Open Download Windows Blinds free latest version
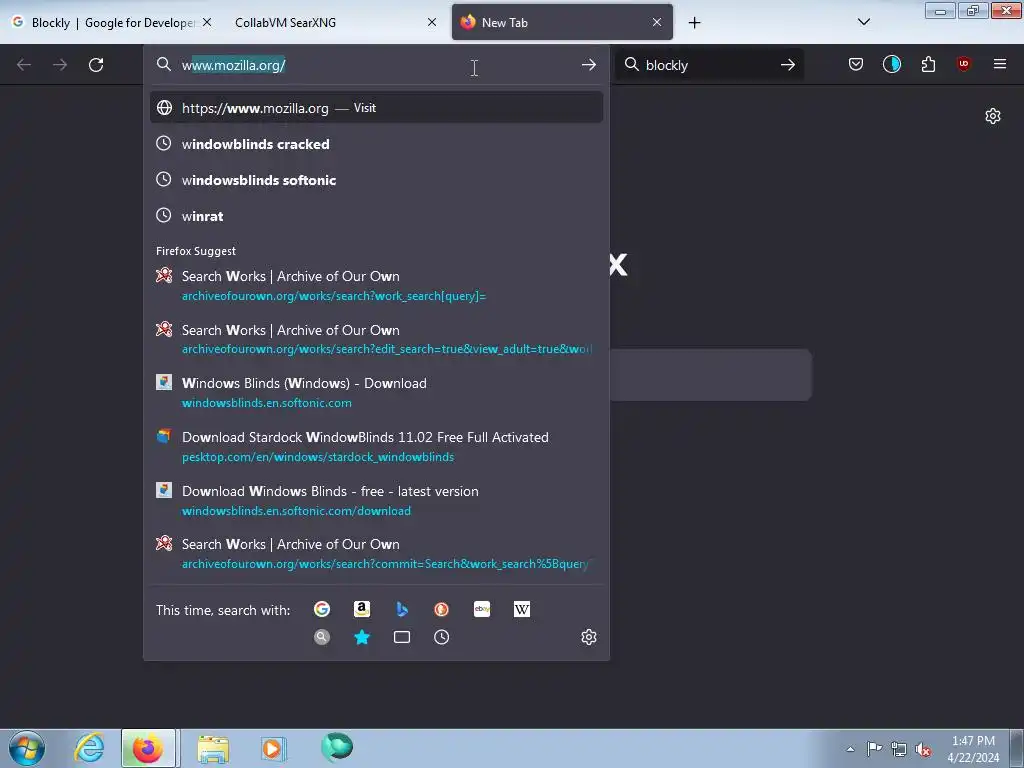The width and height of the screenshot is (1024, 768). pos(376,500)
